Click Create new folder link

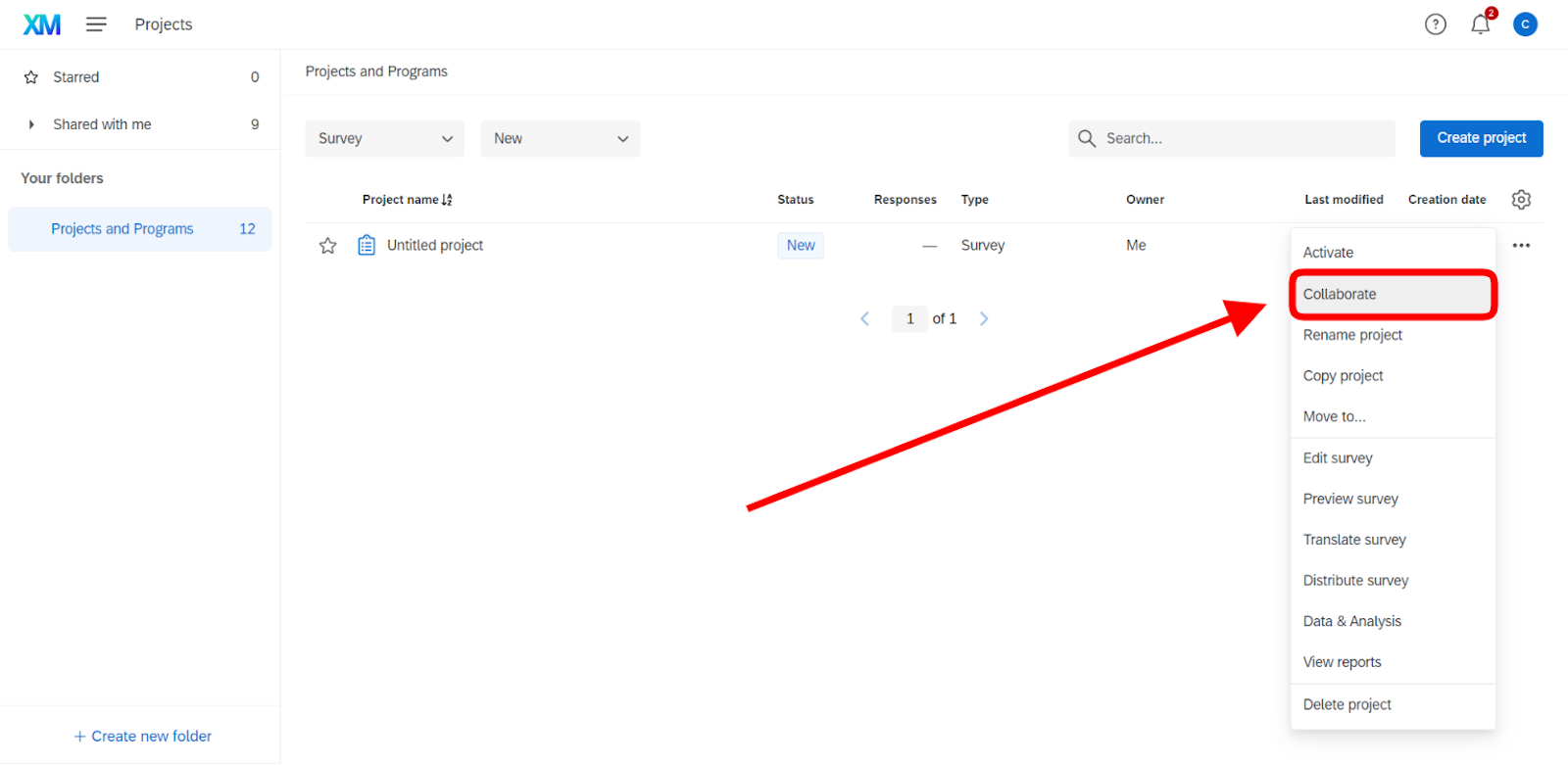pos(143,736)
